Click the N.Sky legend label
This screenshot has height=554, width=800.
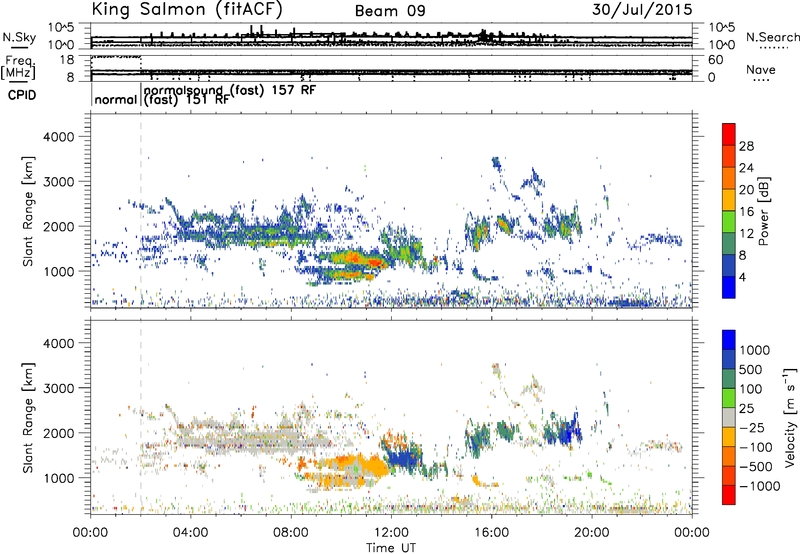point(19,37)
